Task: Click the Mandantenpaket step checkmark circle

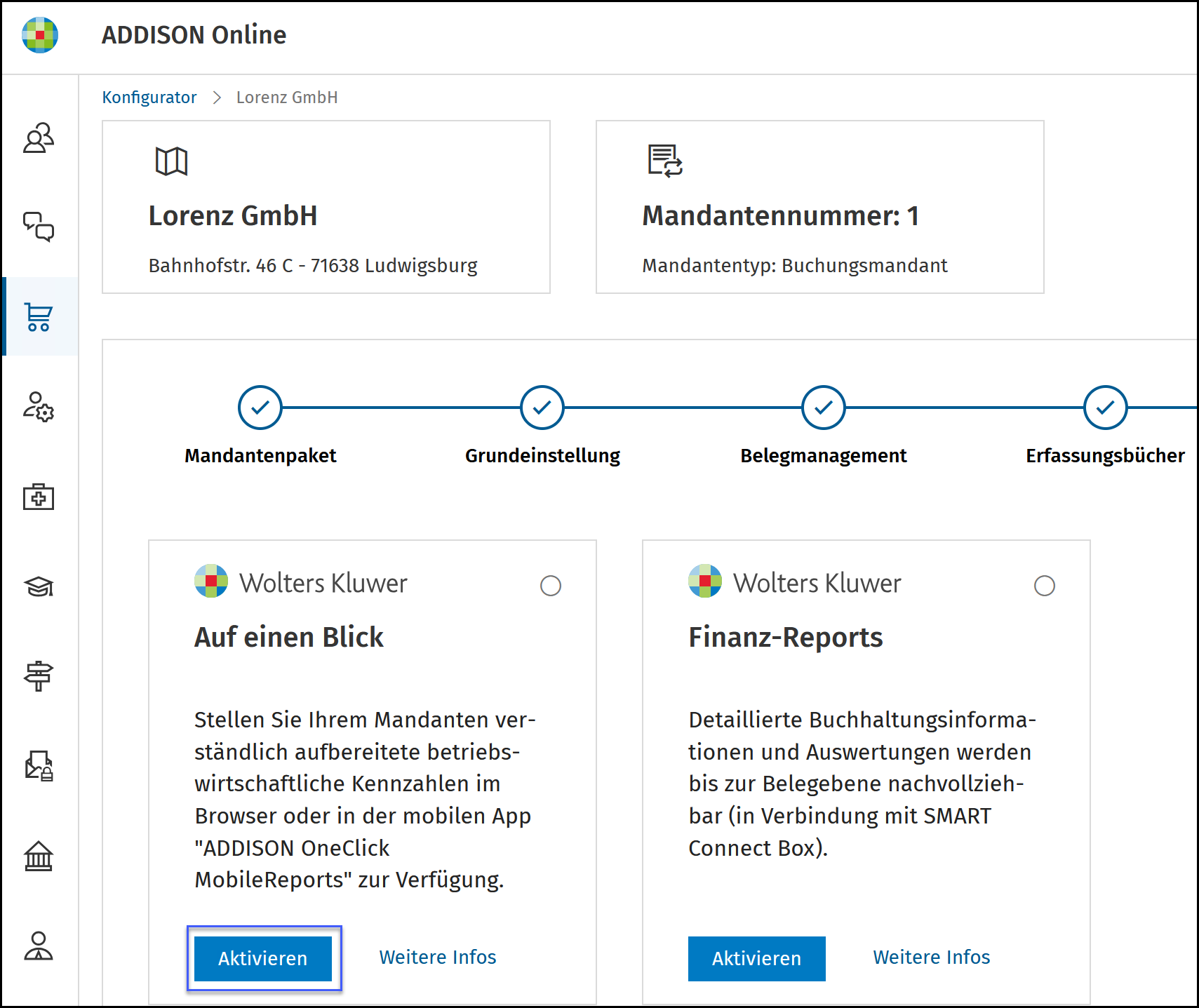Action: coord(260,407)
